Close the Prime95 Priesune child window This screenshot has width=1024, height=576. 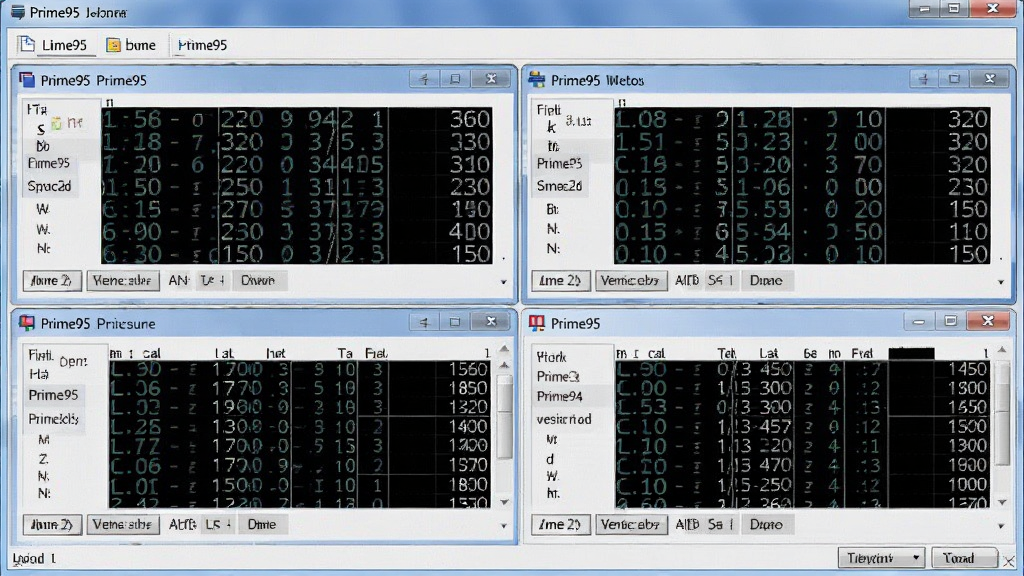491,322
